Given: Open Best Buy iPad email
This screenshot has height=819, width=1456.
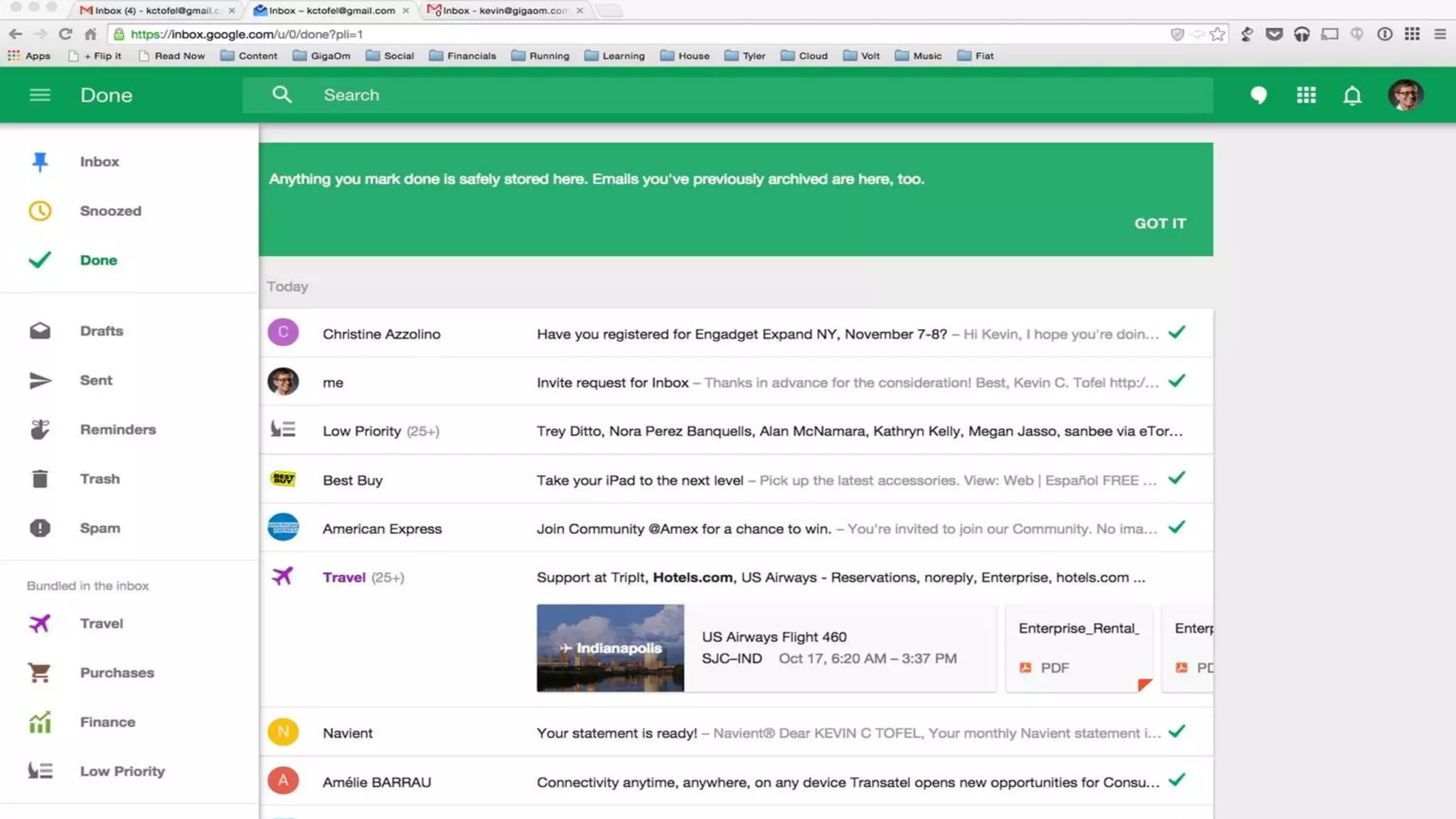Looking at the screenshot, I should [x=736, y=480].
